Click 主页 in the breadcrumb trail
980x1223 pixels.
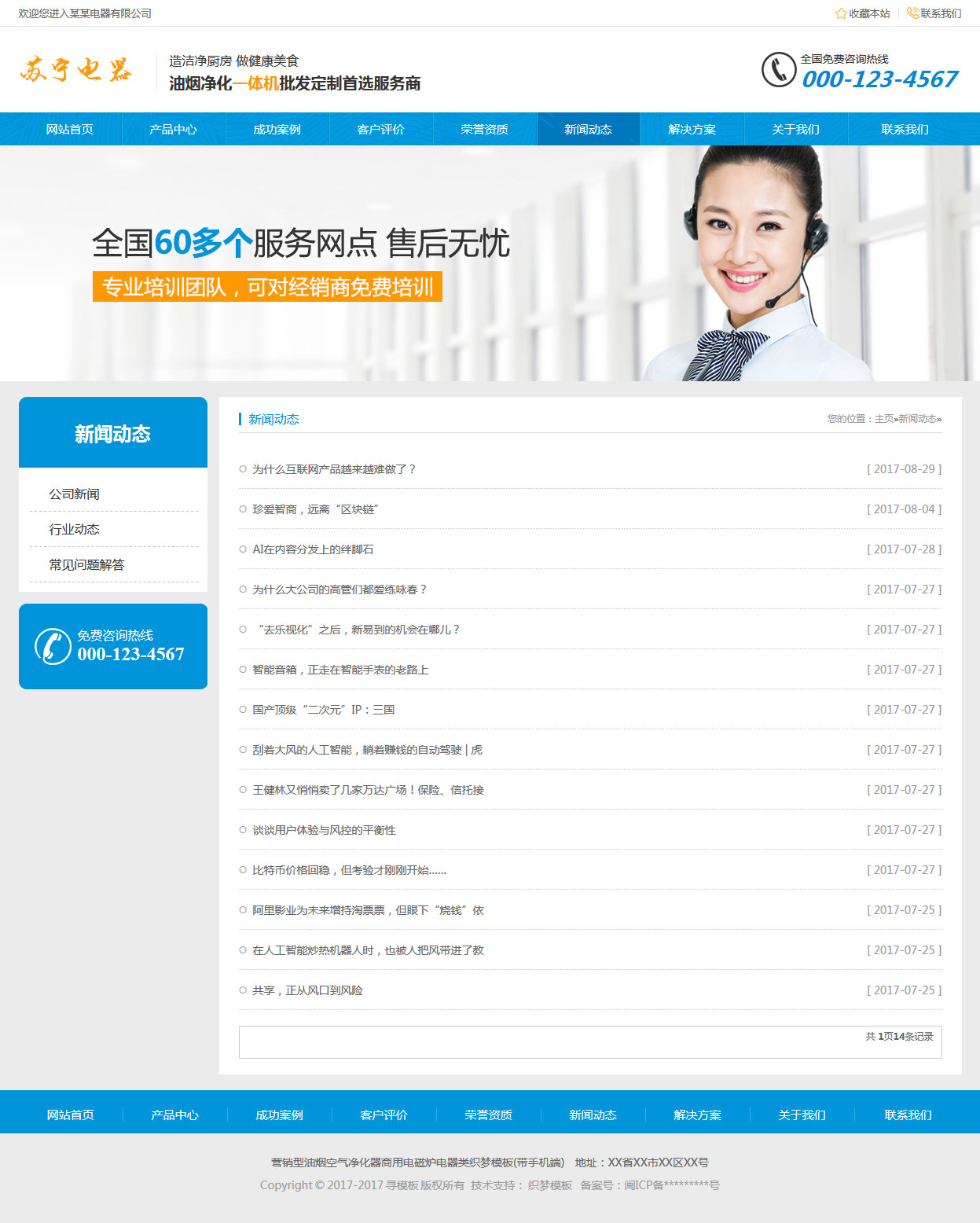(884, 419)
